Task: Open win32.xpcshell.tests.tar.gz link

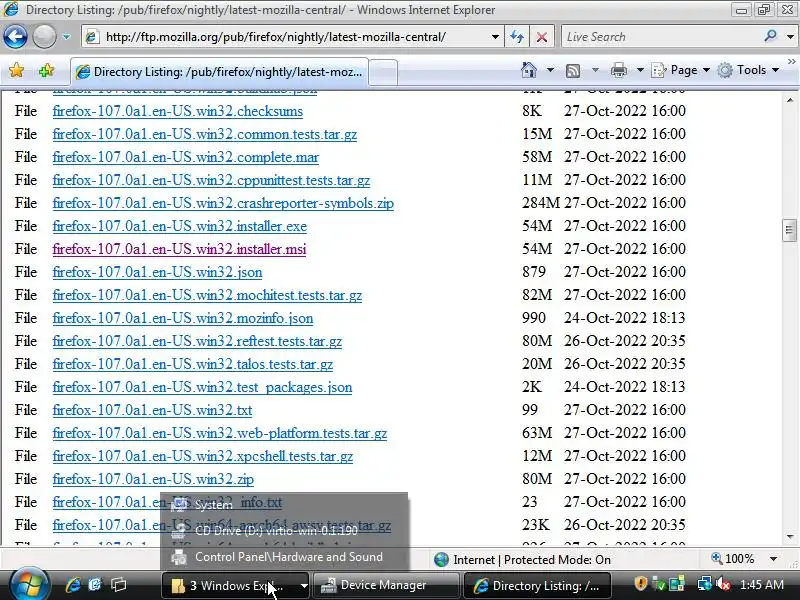Action: pos(203,456)
